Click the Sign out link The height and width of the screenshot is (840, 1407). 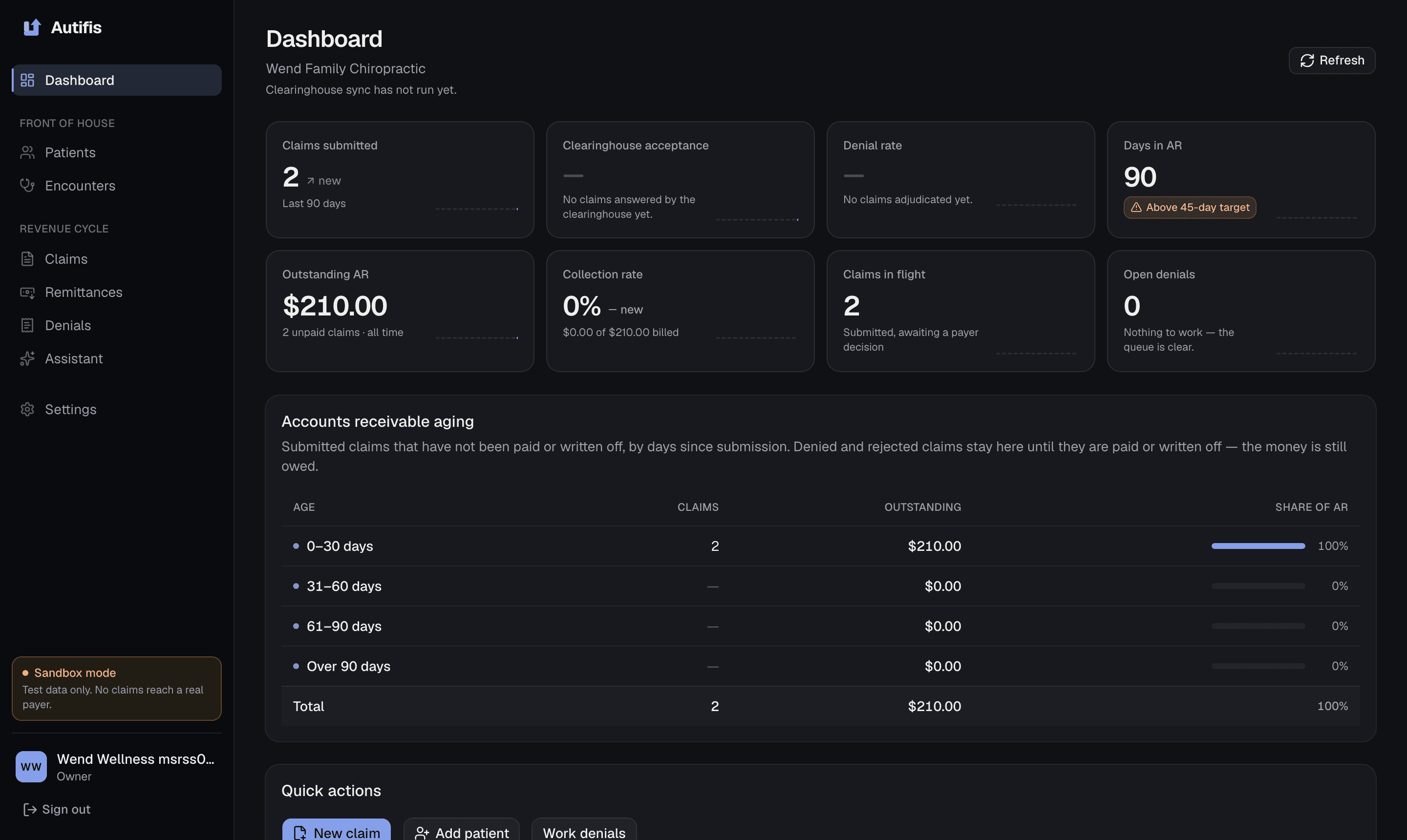click(57, 809)
